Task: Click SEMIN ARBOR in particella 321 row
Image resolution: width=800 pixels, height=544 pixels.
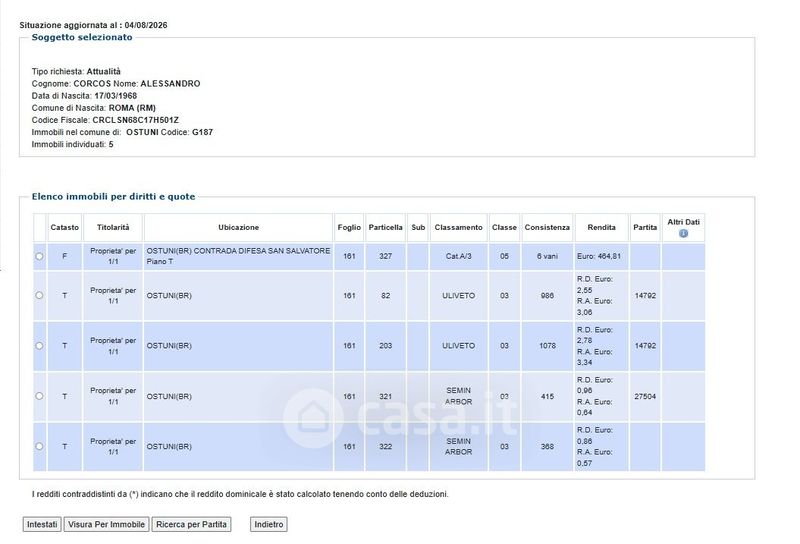Action: click(x=458, y=396)
